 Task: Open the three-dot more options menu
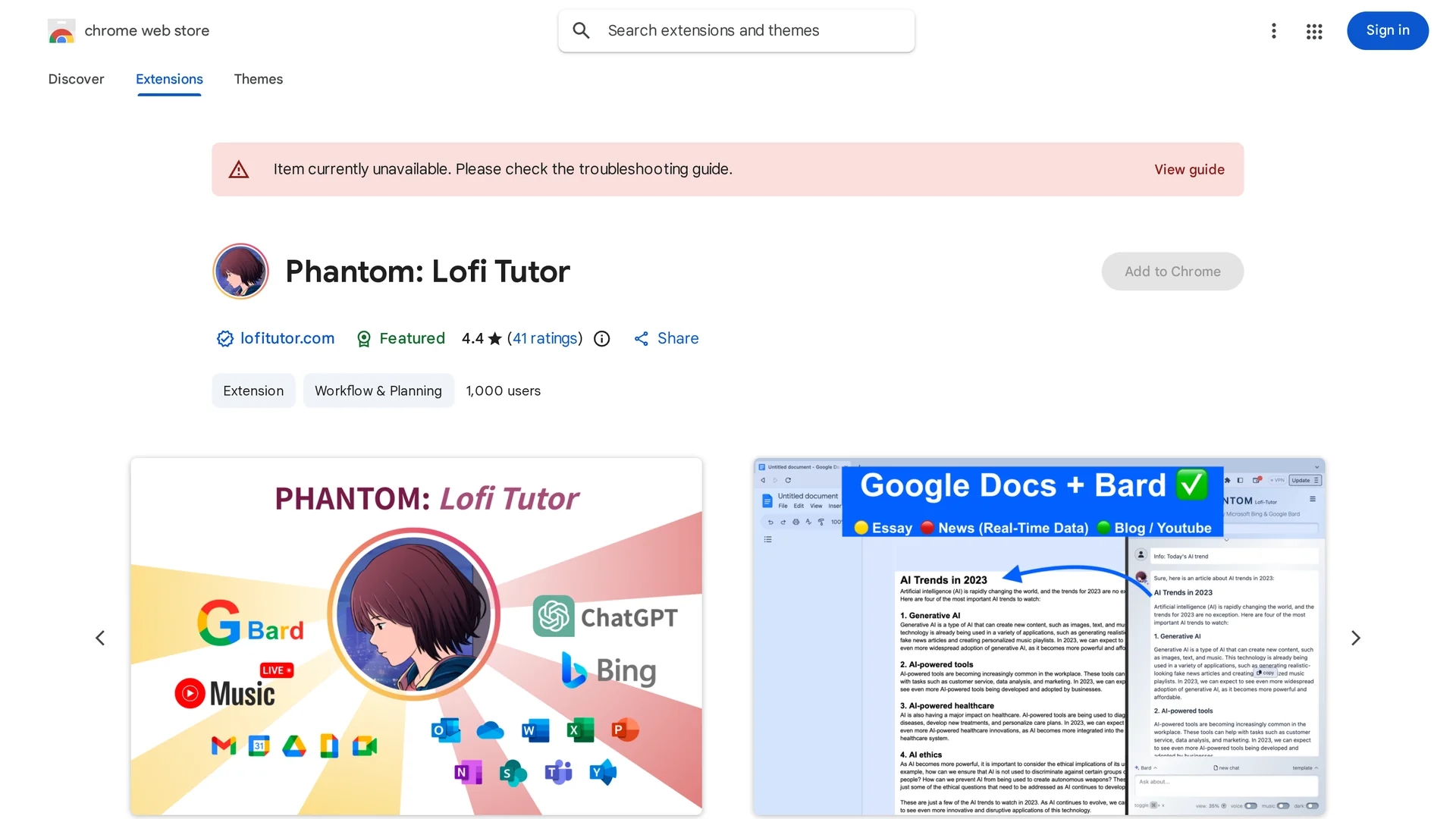(1274, 30)
